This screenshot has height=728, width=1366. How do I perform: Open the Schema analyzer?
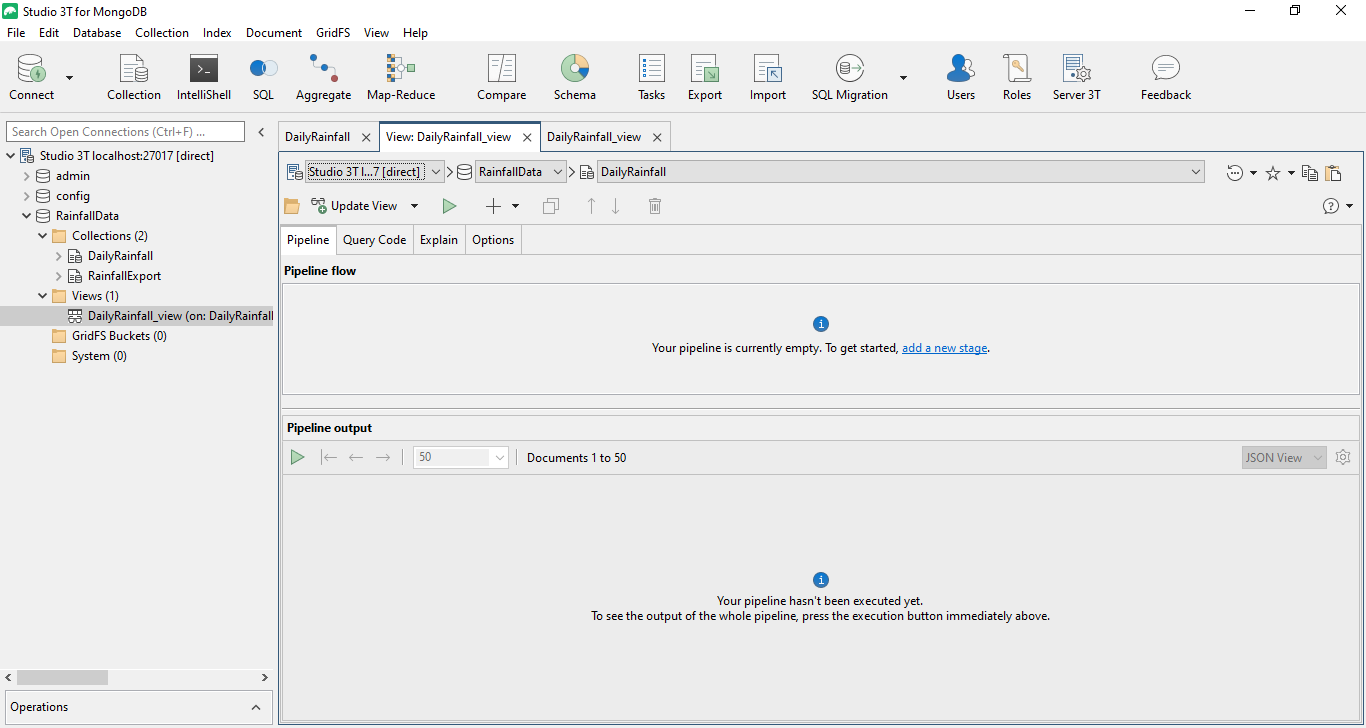pos(575,77)
